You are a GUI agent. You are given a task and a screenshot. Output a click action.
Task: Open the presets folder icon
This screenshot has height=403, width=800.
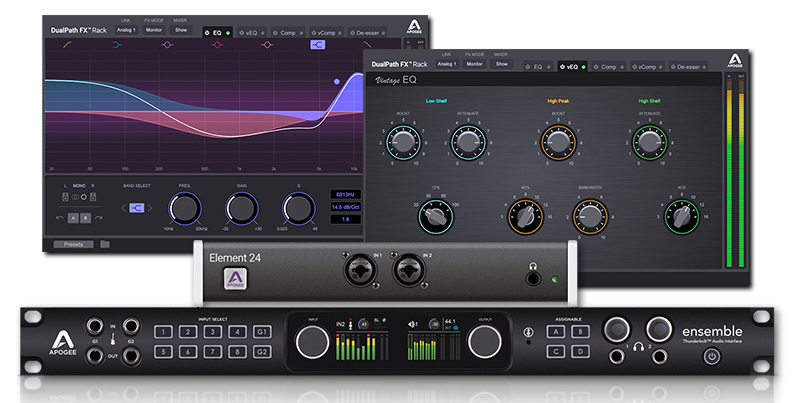105,244
